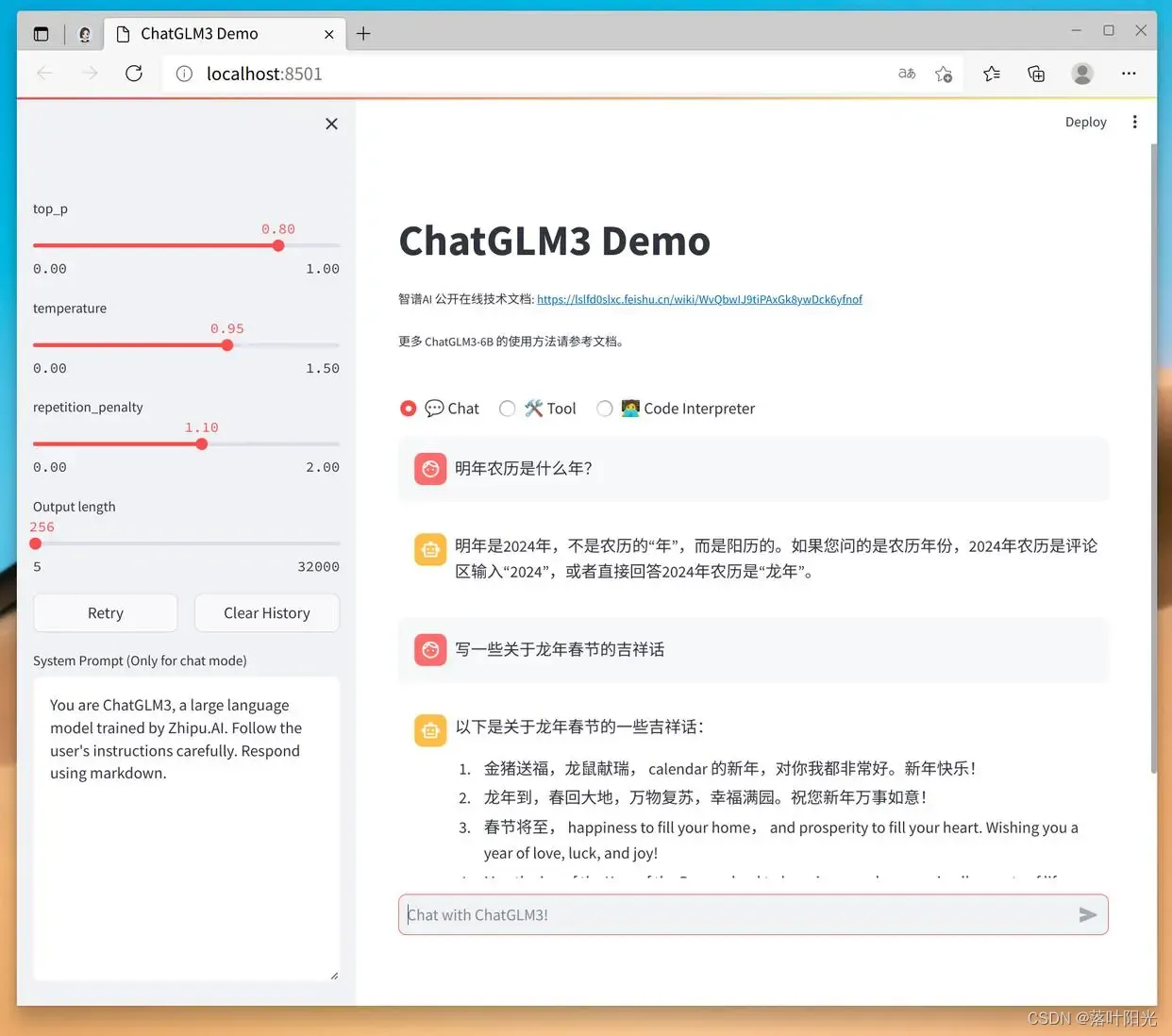Minimize the browser window

1076,31
